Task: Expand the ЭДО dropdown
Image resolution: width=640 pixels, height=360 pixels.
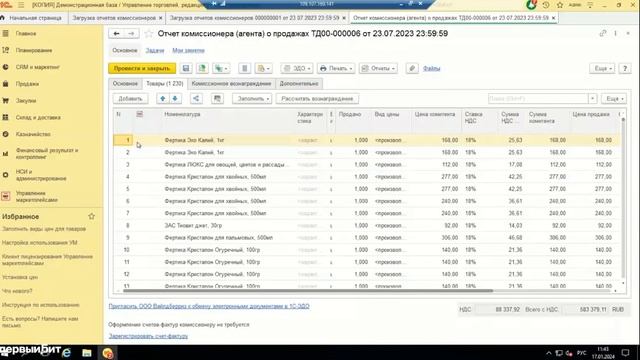Action: [297, 68]
